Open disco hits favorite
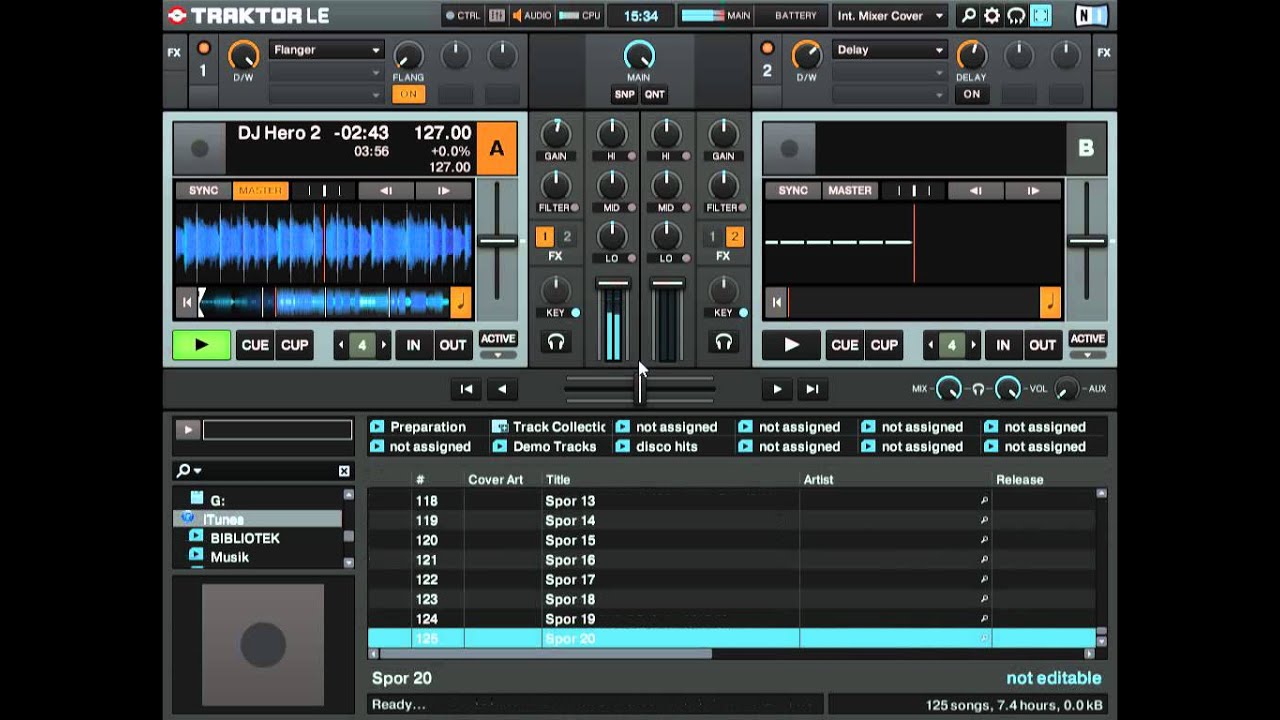This screenshot has height=720, width=1280. pyautogui.click(x=658, y=447)
